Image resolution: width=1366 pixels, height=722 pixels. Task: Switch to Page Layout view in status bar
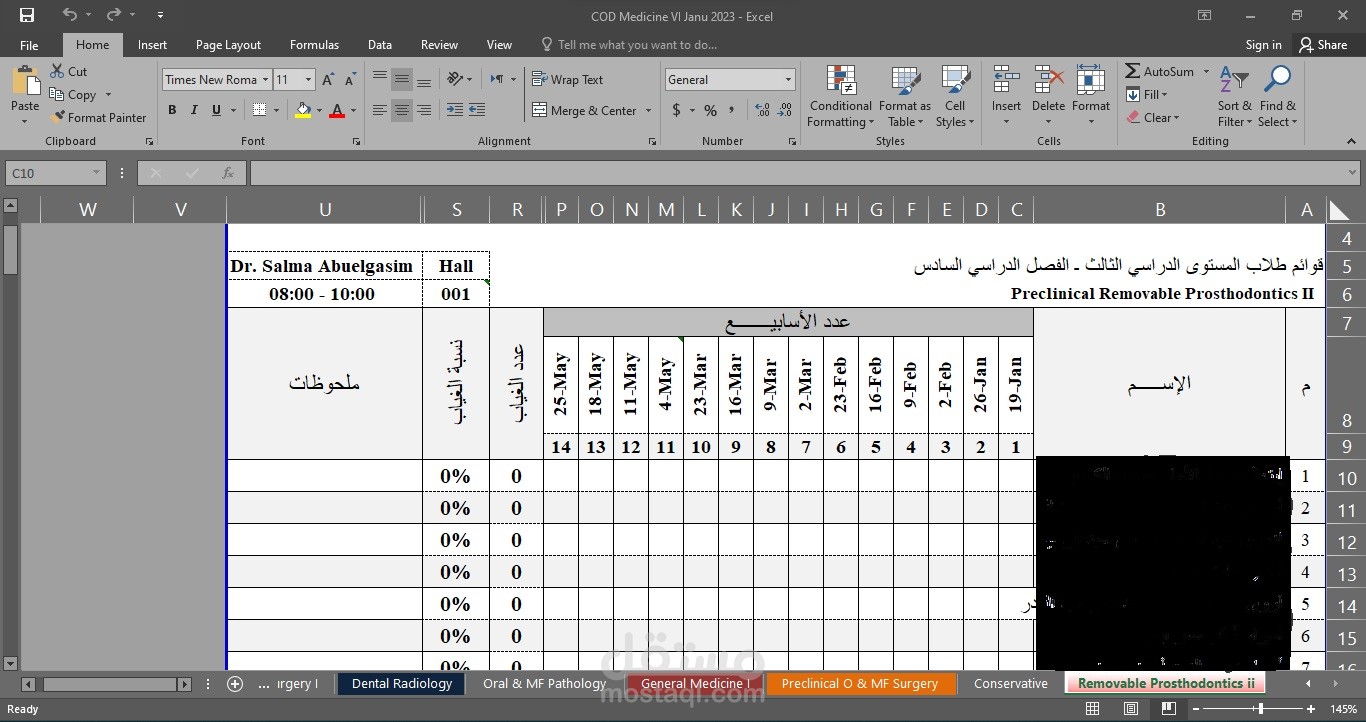1131,709
